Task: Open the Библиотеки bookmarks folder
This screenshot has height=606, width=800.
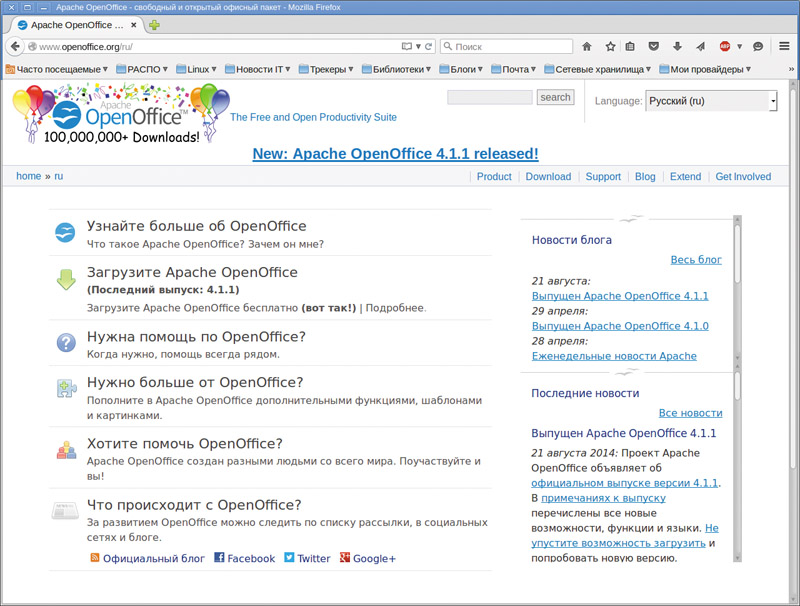Action: click(x=396, y=69)
